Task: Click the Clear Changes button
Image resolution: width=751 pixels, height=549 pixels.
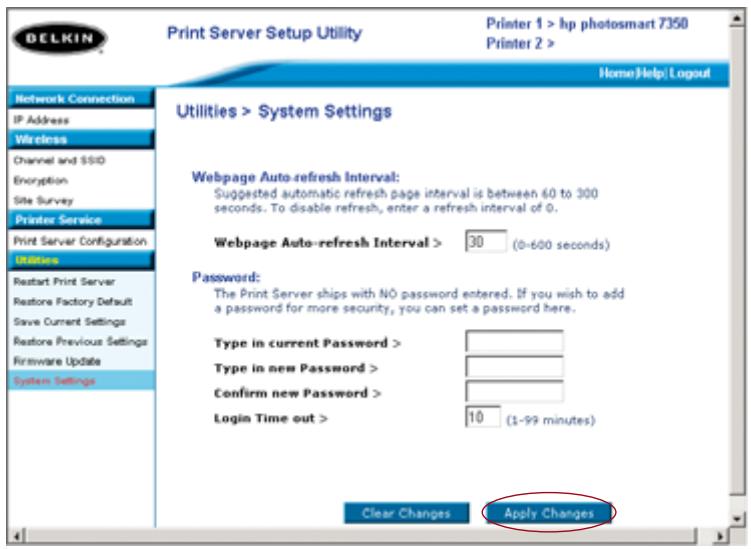Action: coord(407,513)
